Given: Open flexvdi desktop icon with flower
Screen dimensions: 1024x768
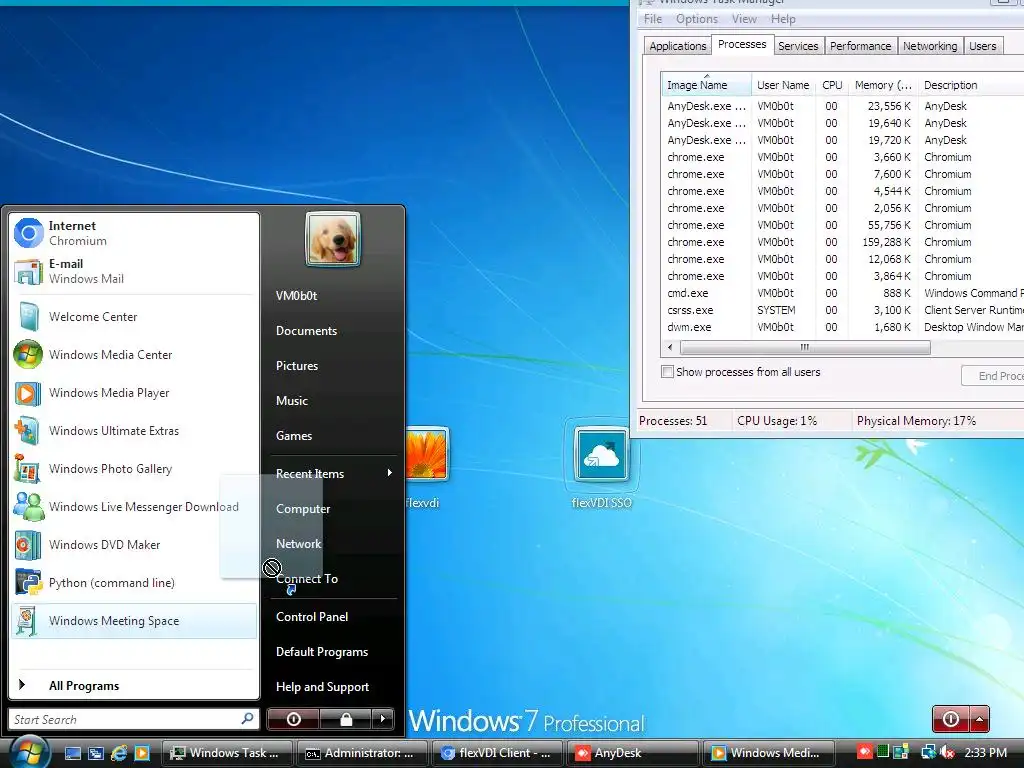Looking at the screenshot, I should [x=426, y=465].
